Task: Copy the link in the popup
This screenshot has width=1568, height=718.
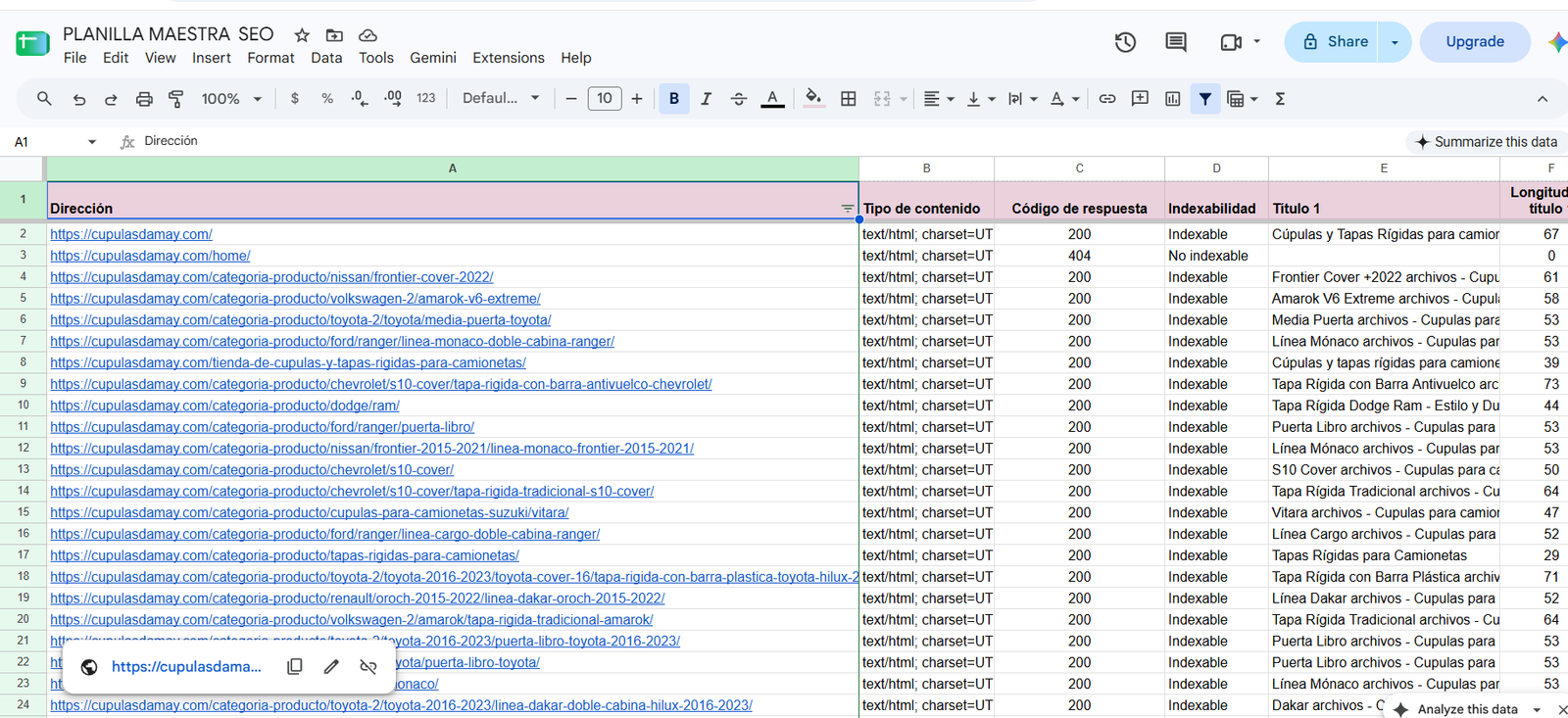Action: coord(294,667)
